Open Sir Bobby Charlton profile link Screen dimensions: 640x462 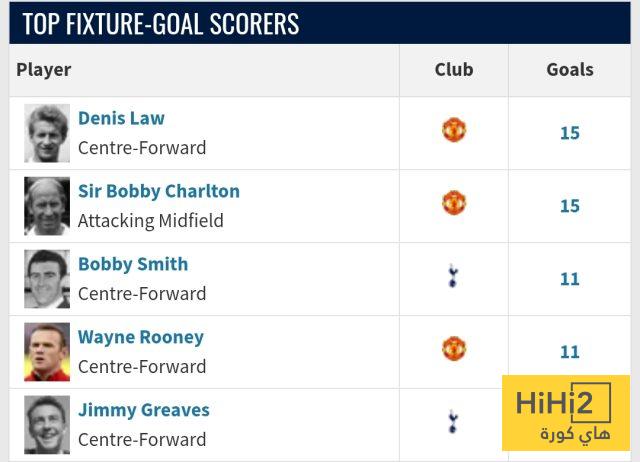(158, 191)
